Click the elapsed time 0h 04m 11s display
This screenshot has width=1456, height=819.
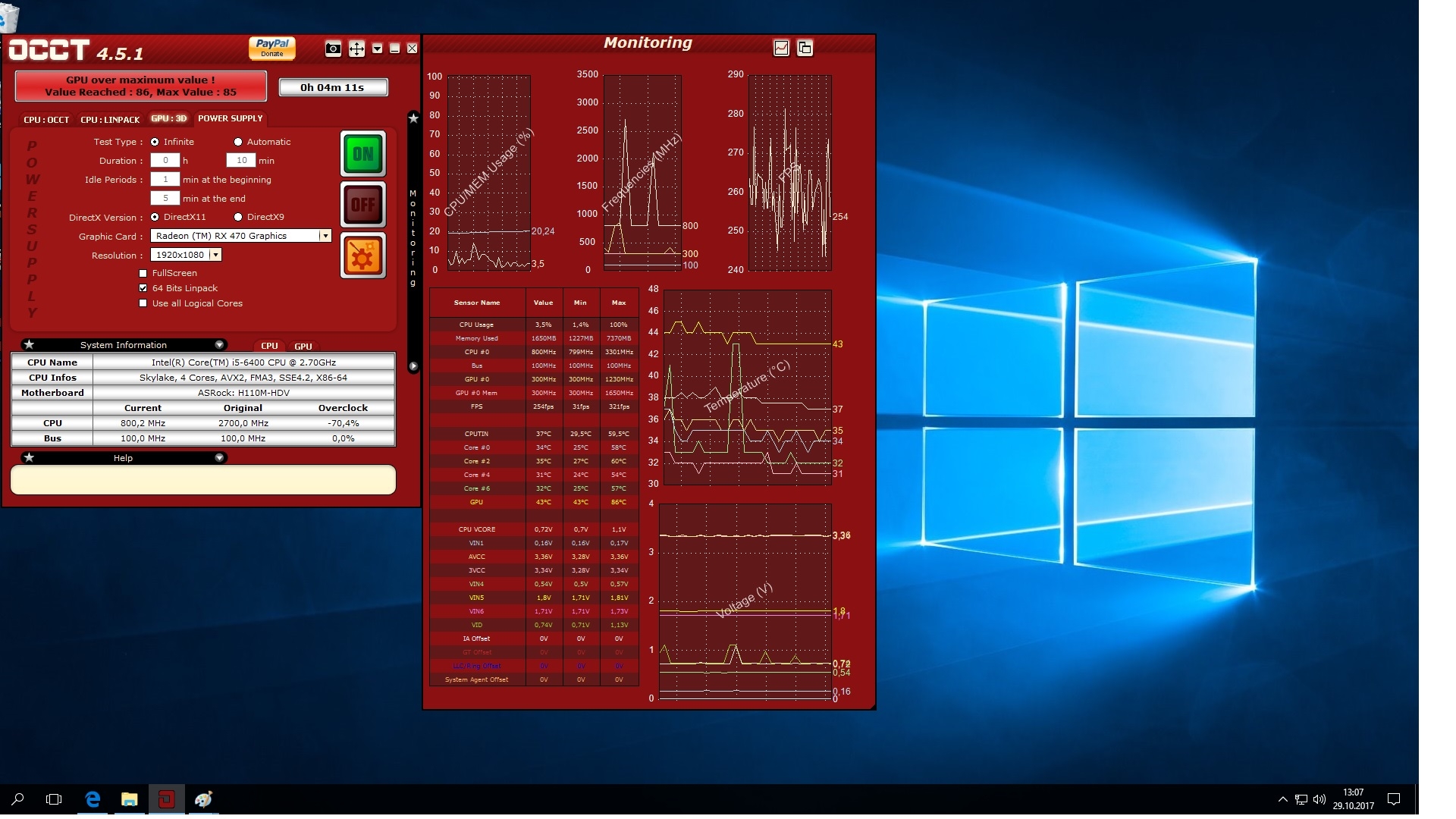click(x=333, y=87)
